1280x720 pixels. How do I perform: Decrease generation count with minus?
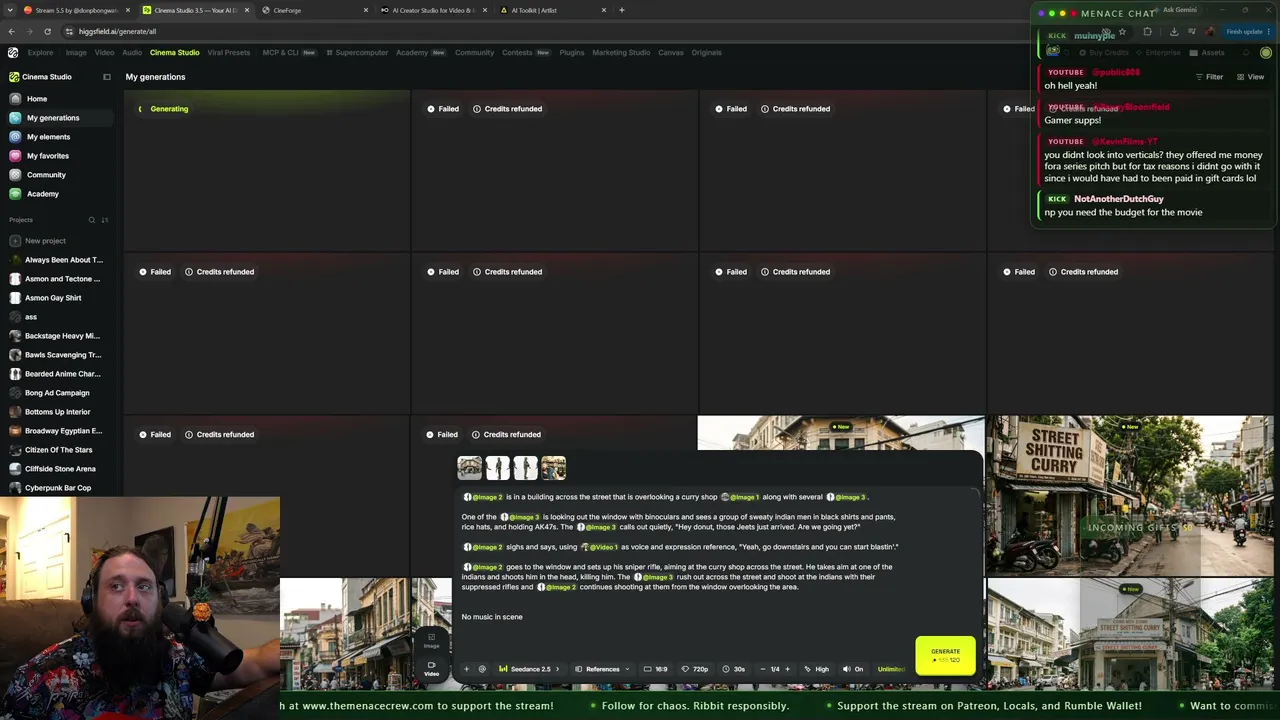763,669
